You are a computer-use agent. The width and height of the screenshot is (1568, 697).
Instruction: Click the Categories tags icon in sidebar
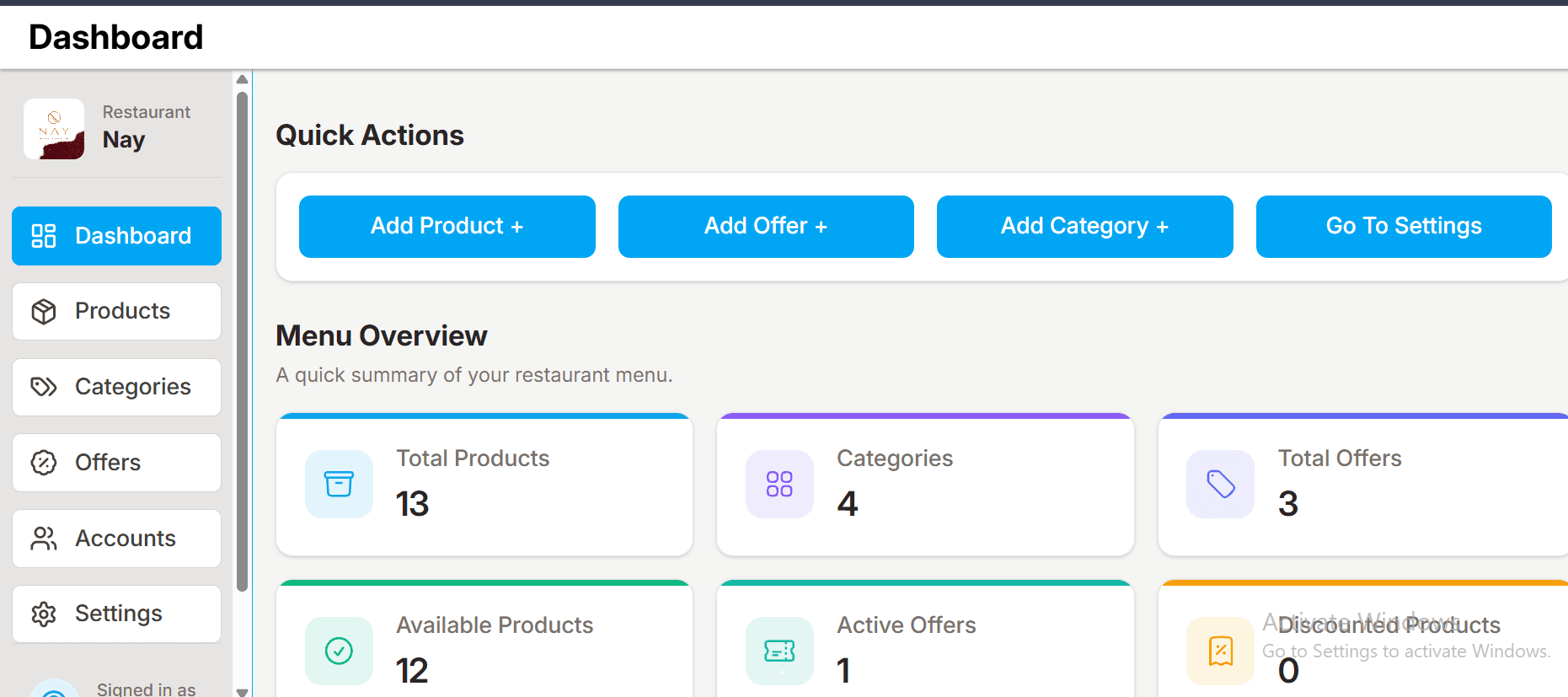(x=44, y=387)
